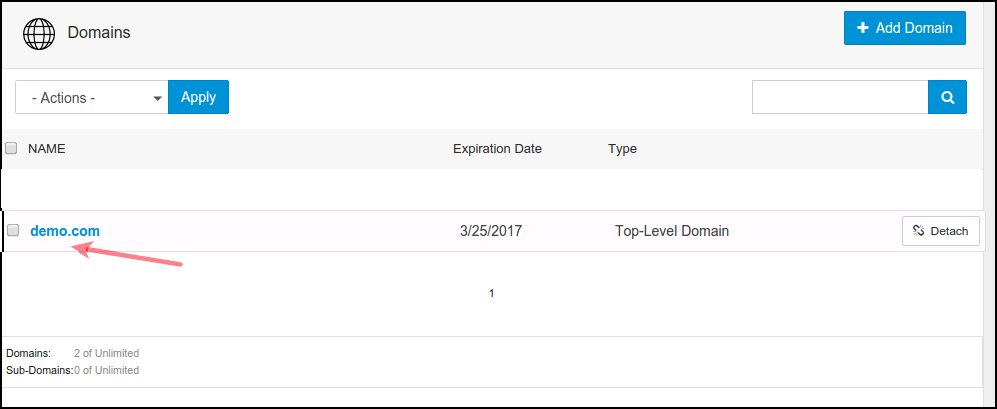The height and width of the screenshot is (409, 997).
Task: Open the demo.com domain link
Action: [65, 231]
